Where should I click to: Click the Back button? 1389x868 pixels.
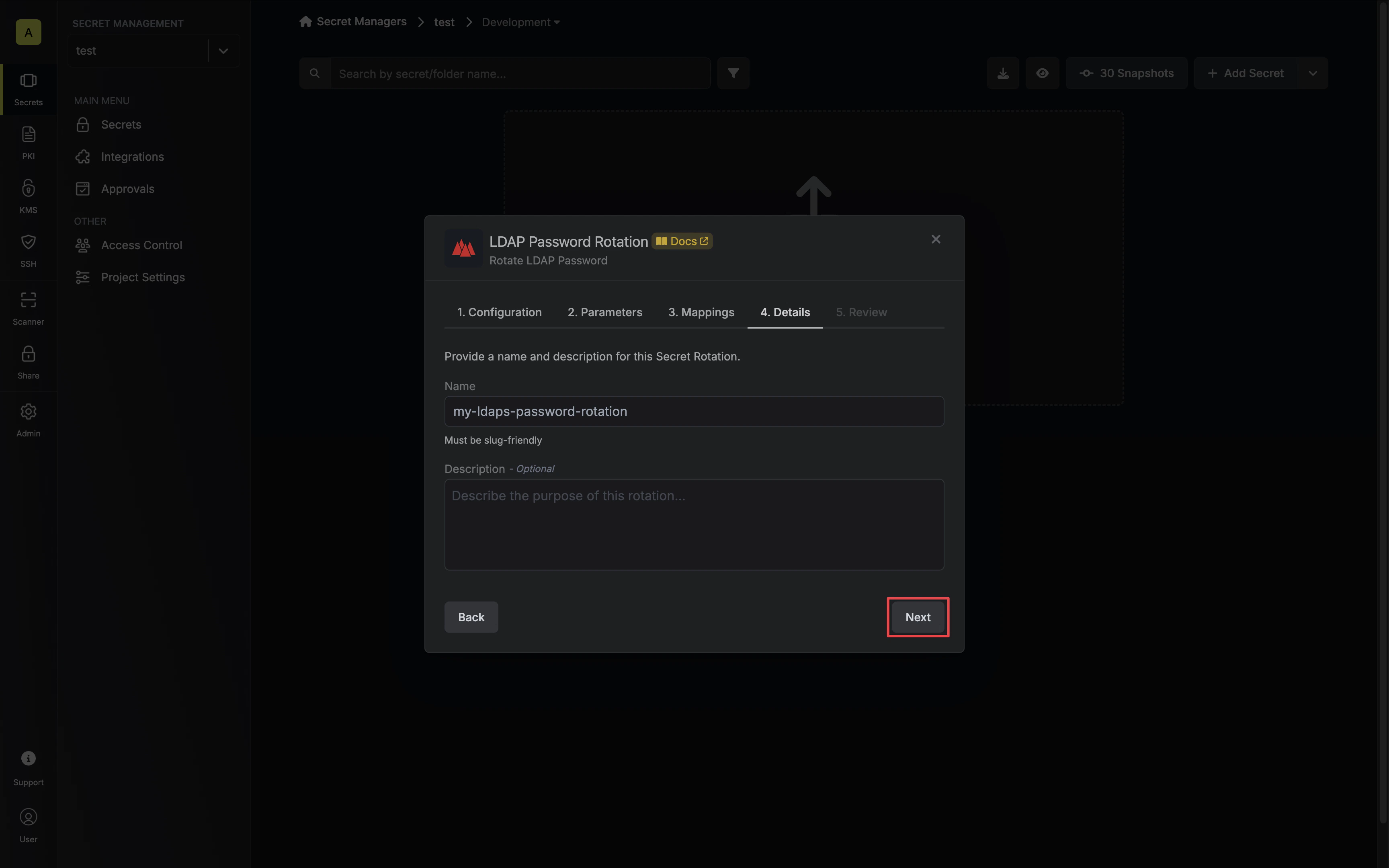tap(471, 617)
